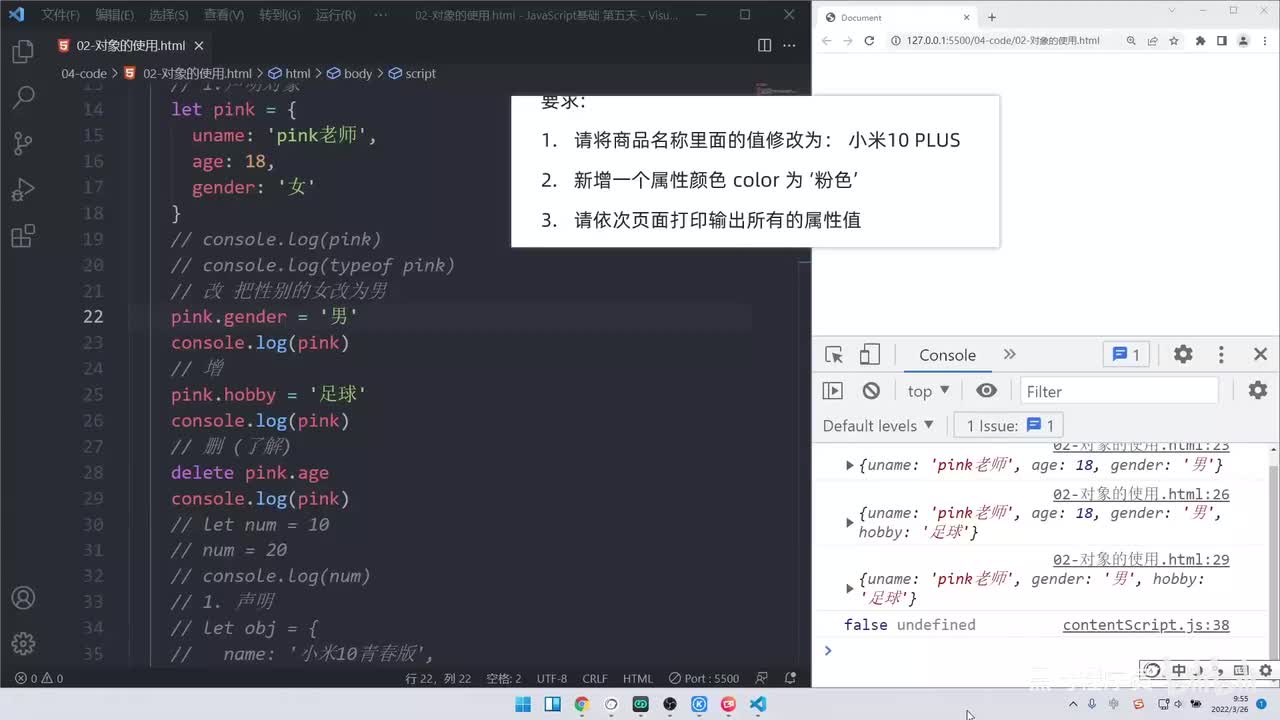This screenshot has height=720, width=1280.
Task: Open the 运行(R) menu
Action: [x=335, y=15]
